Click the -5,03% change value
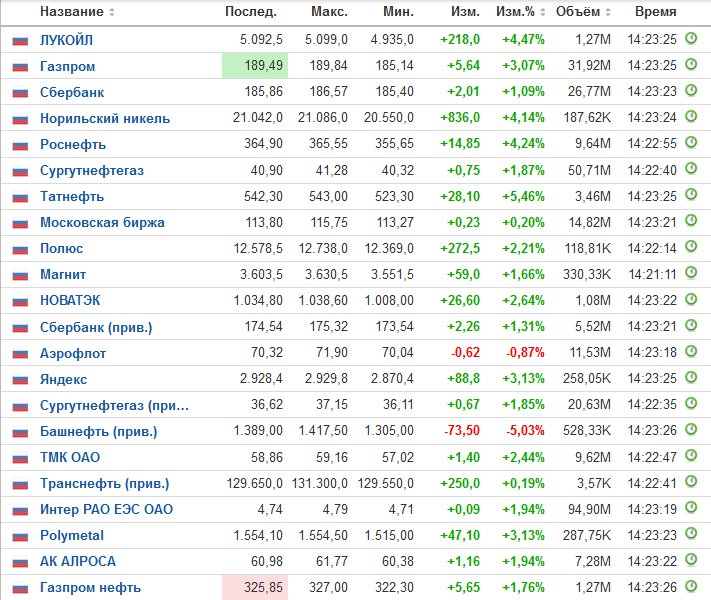Viewport: 711px width, 600px height. tap(525, 430)
